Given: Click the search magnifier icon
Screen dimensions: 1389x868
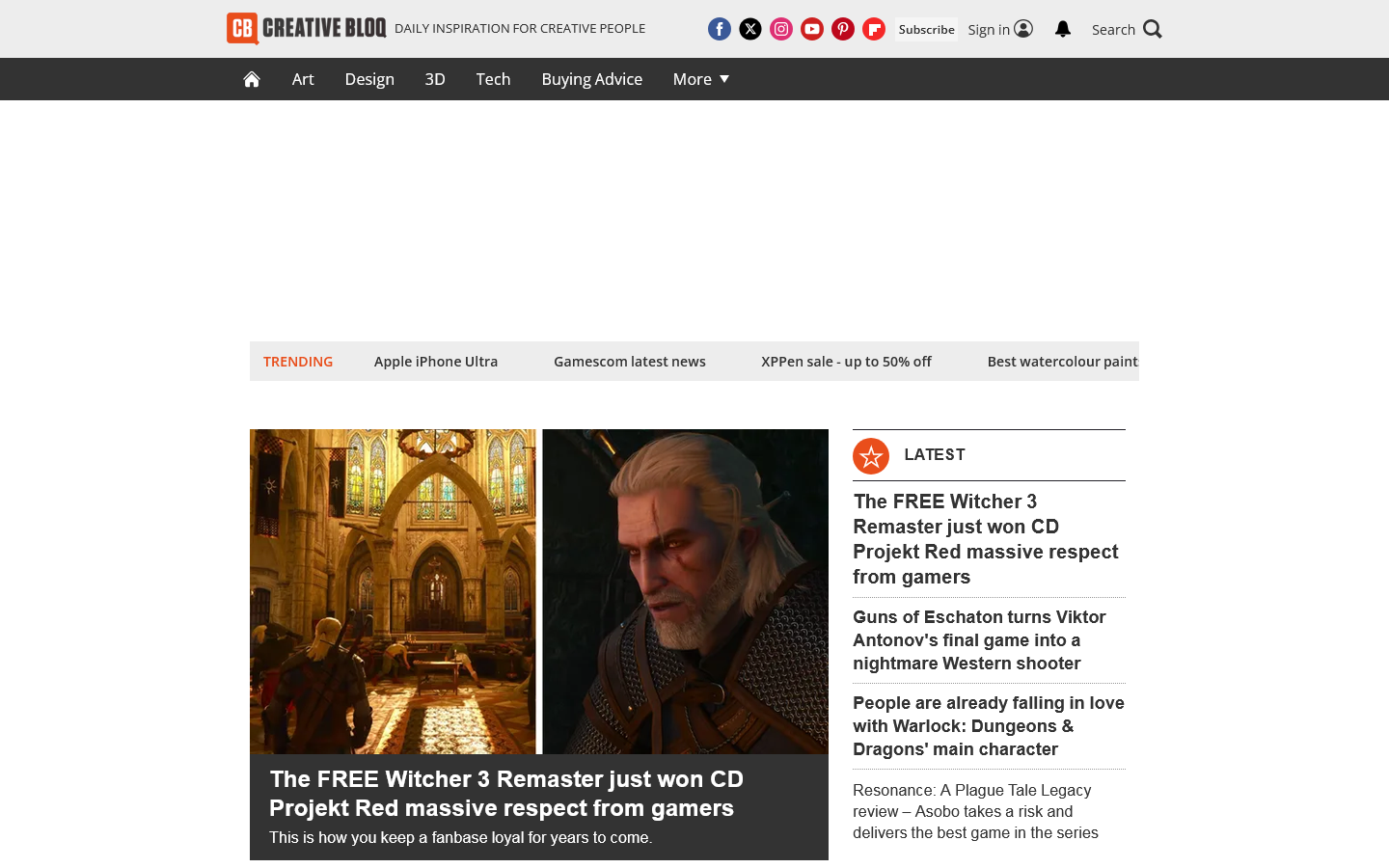Looking at the screenshot, I should click(1153, 29).
